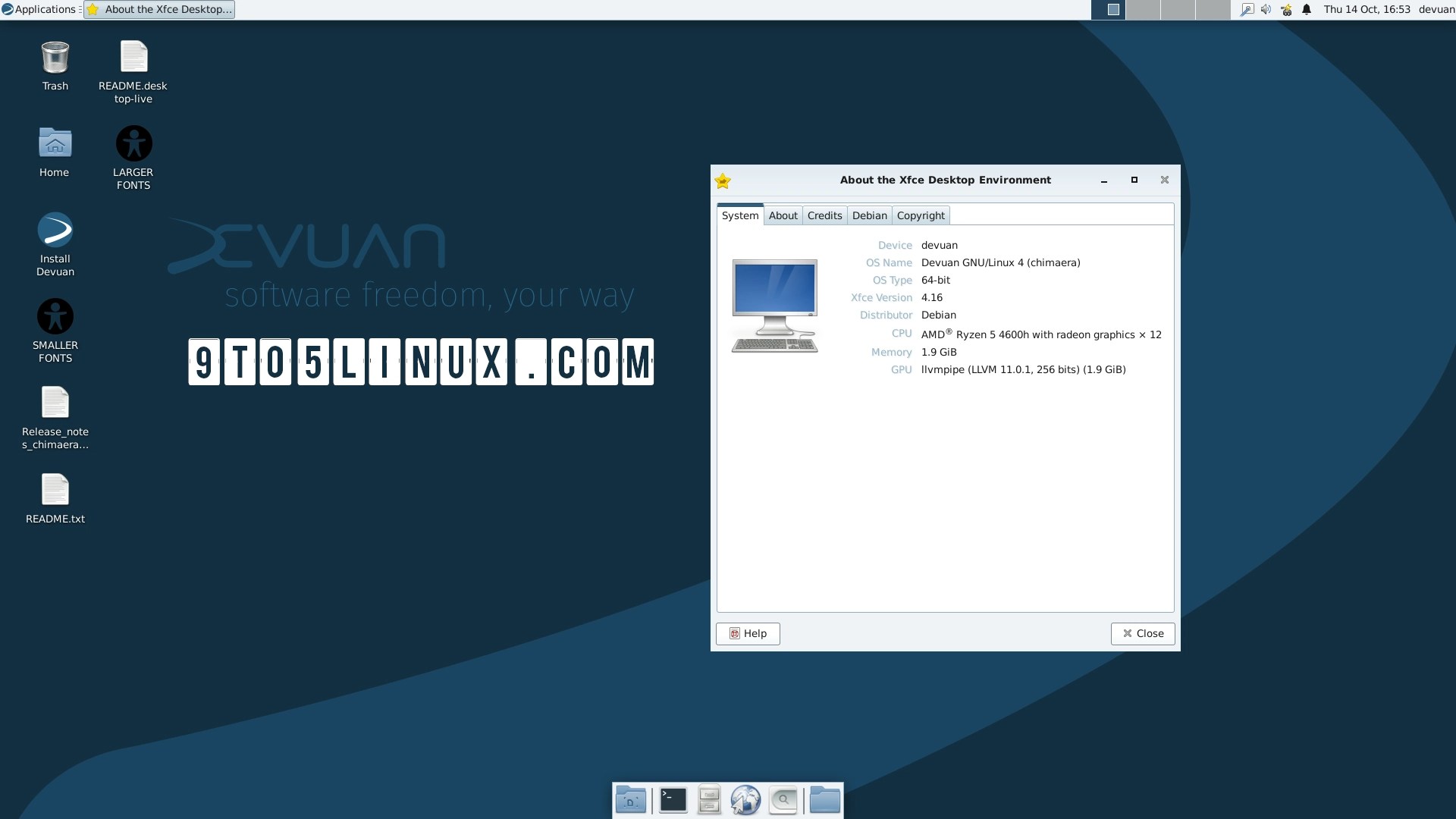Launch the file manager from the dock

point(709,799)
